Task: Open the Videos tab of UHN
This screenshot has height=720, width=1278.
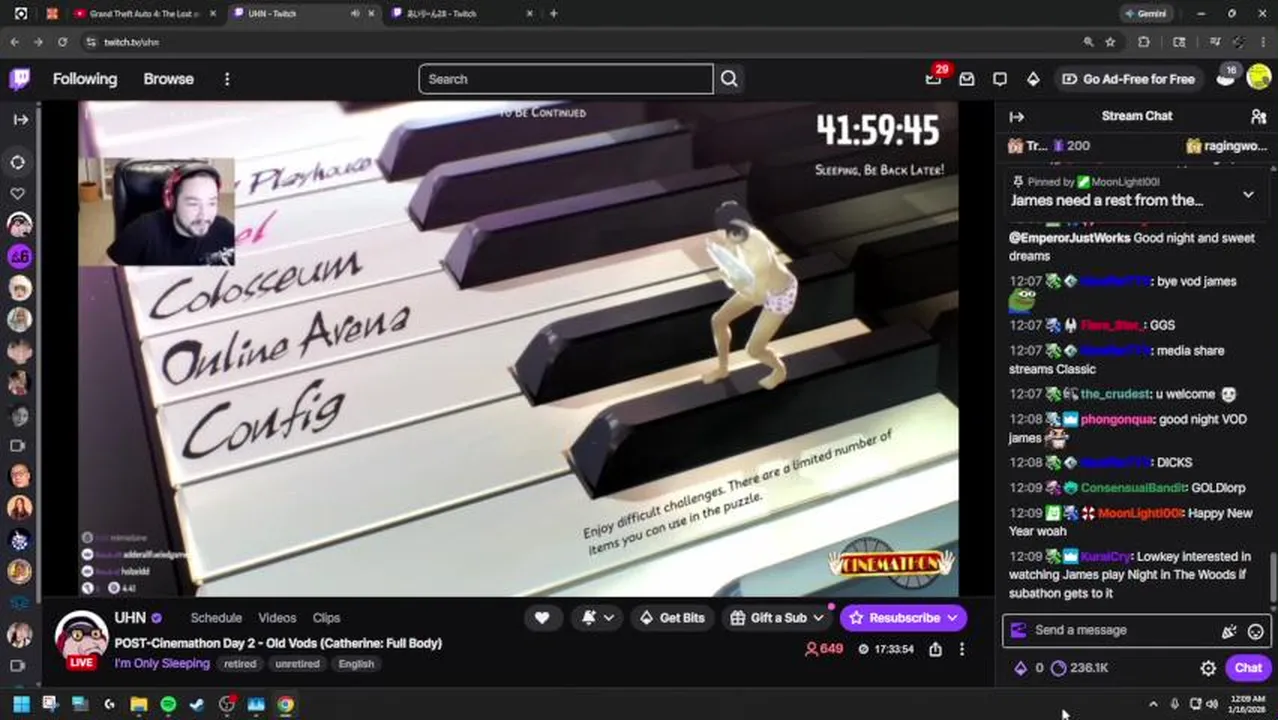Action: pyautogui.click(x=277, y=618)
